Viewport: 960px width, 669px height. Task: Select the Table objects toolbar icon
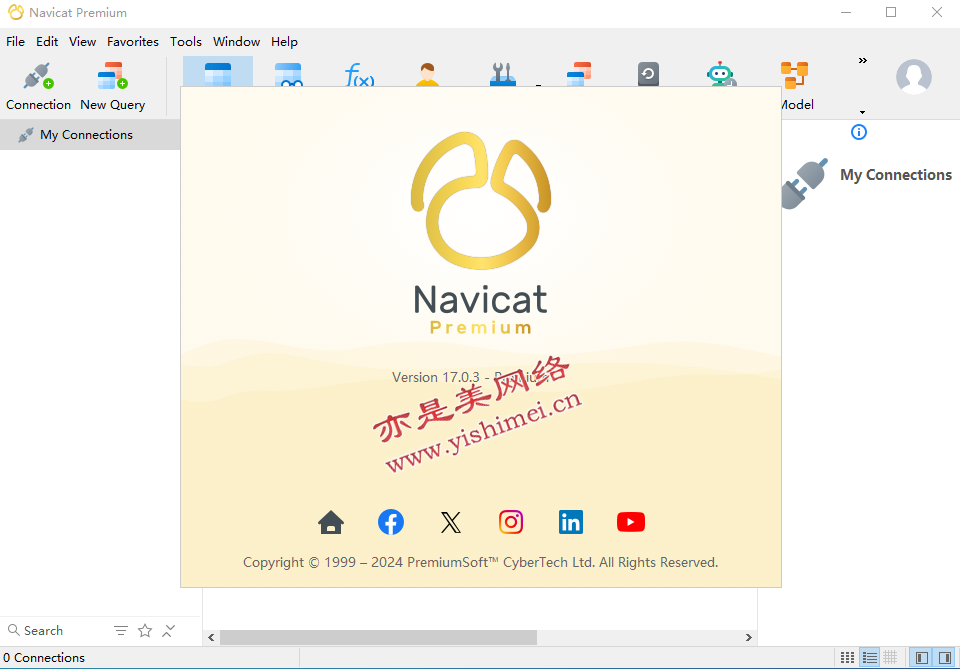(x=218, y=73)
